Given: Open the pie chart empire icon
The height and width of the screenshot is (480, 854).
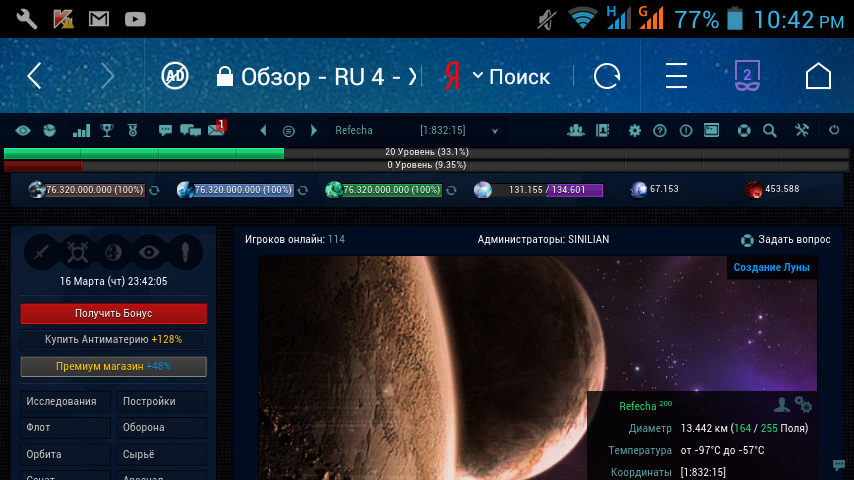Looking at the screenshot, I should [x=50, y=131].
